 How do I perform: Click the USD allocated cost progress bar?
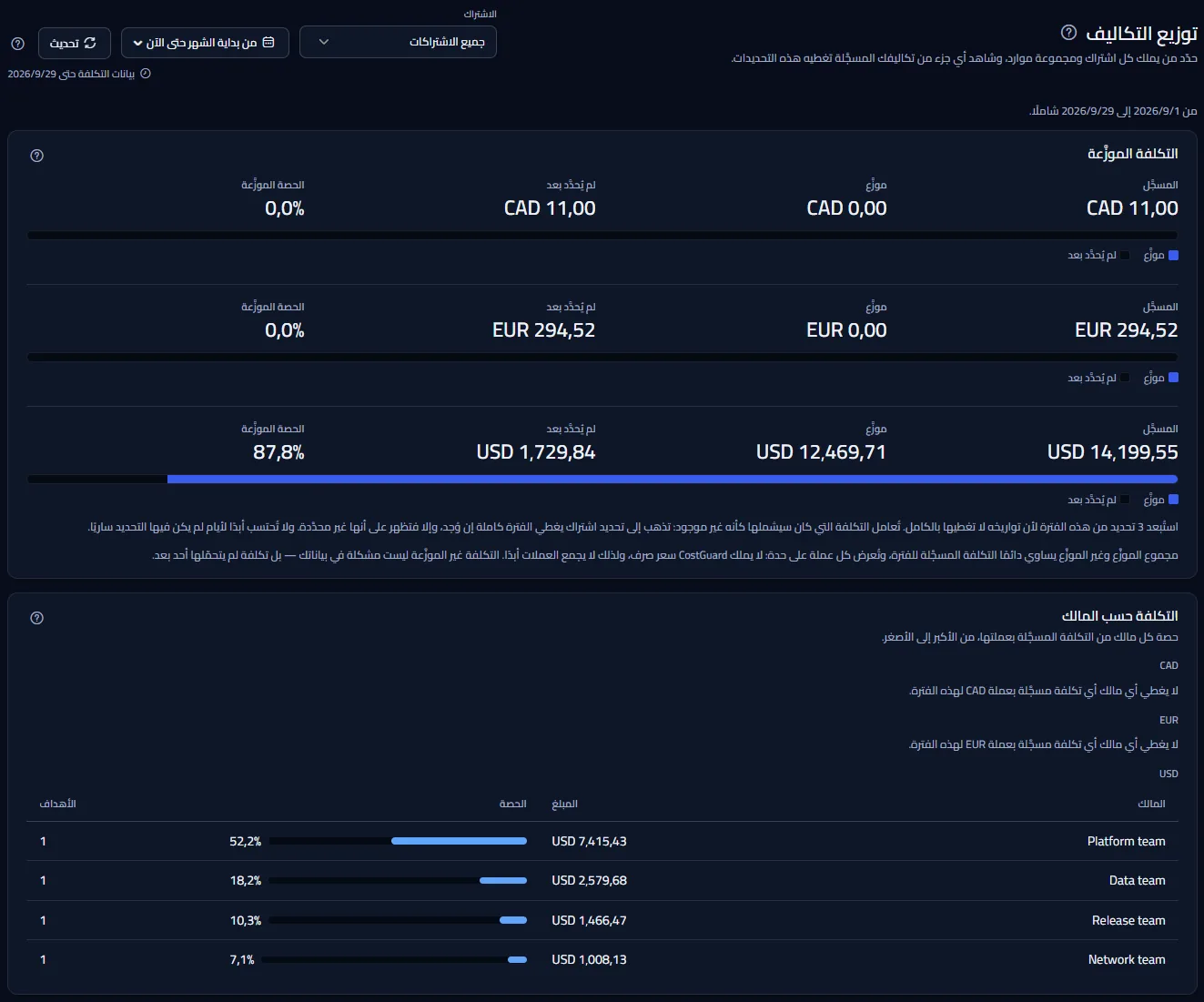tap(602, 479)
